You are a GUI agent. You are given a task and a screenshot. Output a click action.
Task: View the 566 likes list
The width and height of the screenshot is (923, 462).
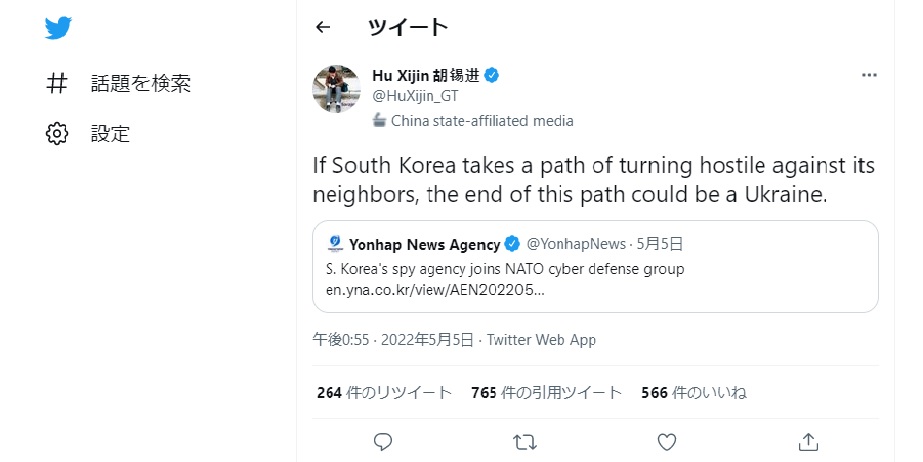tap(694, 392)
